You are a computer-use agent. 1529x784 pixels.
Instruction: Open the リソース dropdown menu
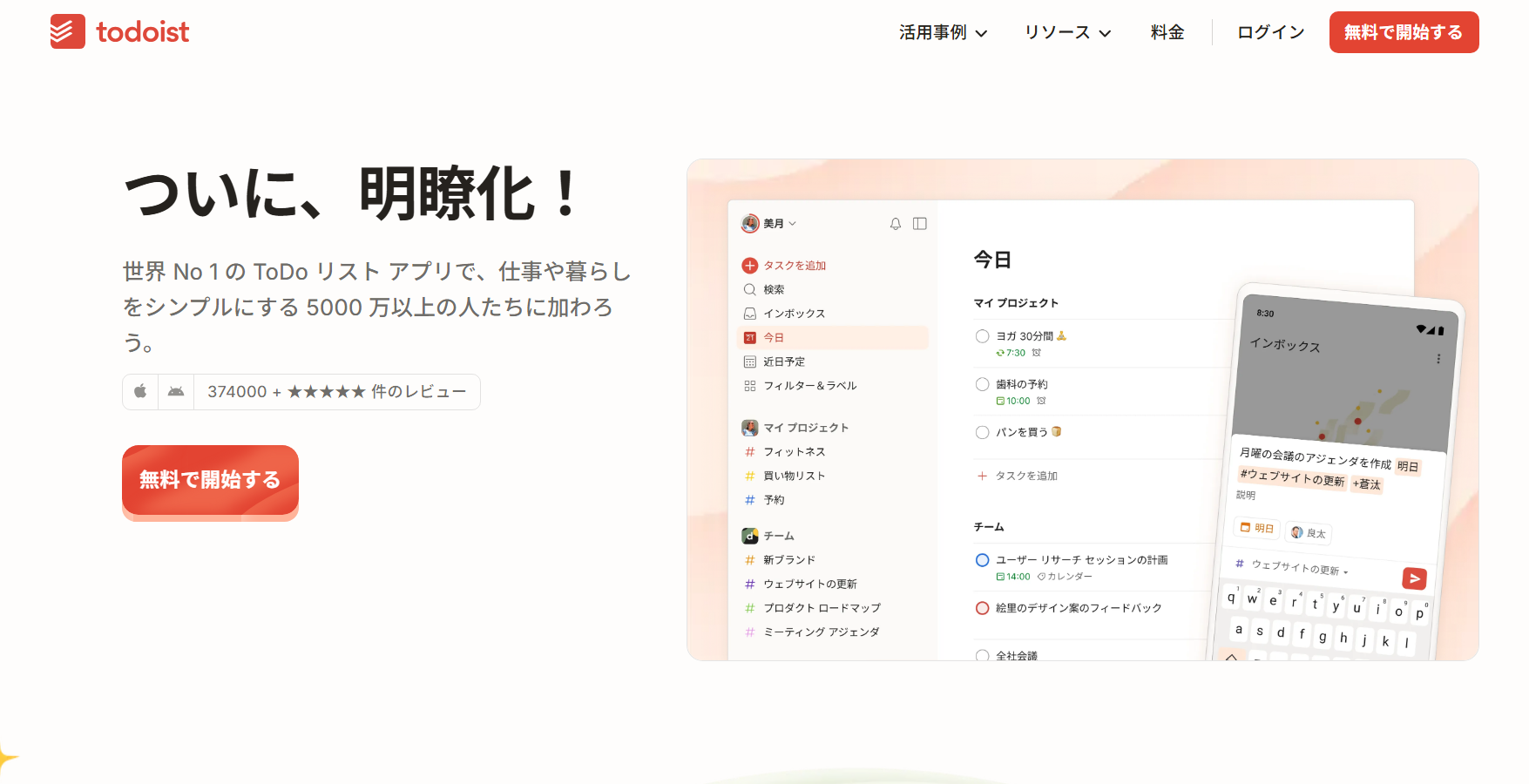point(1067,32)
